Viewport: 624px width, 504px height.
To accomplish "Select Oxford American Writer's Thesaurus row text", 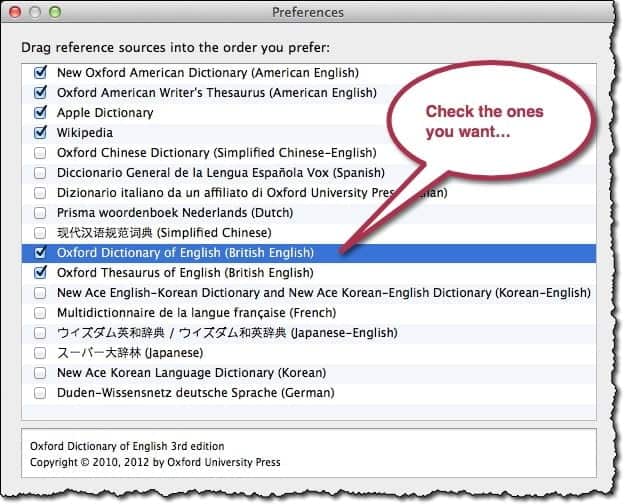I will (217, 93).
